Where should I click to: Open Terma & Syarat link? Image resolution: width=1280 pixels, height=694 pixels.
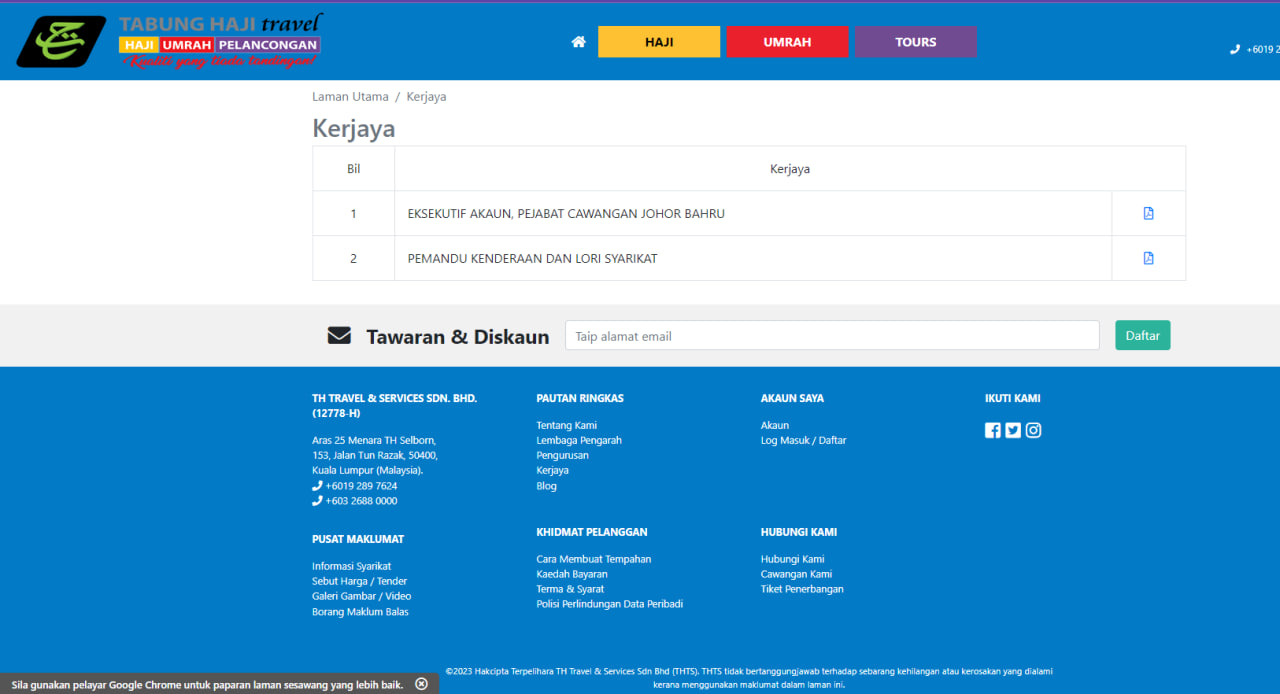tap(570, 589)
